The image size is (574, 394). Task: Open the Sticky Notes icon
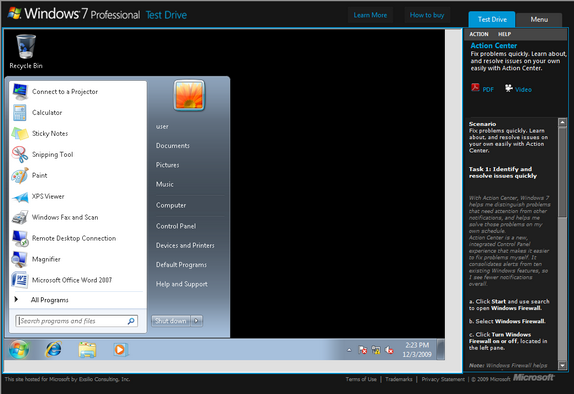click(20, 133)
